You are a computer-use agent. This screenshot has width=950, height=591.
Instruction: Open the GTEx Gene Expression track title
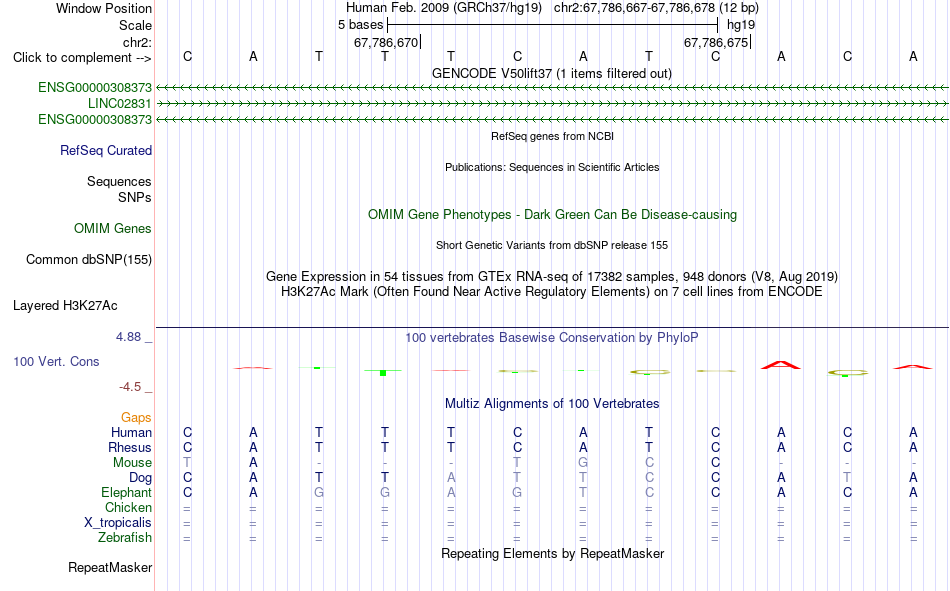[x=552, y=276]
